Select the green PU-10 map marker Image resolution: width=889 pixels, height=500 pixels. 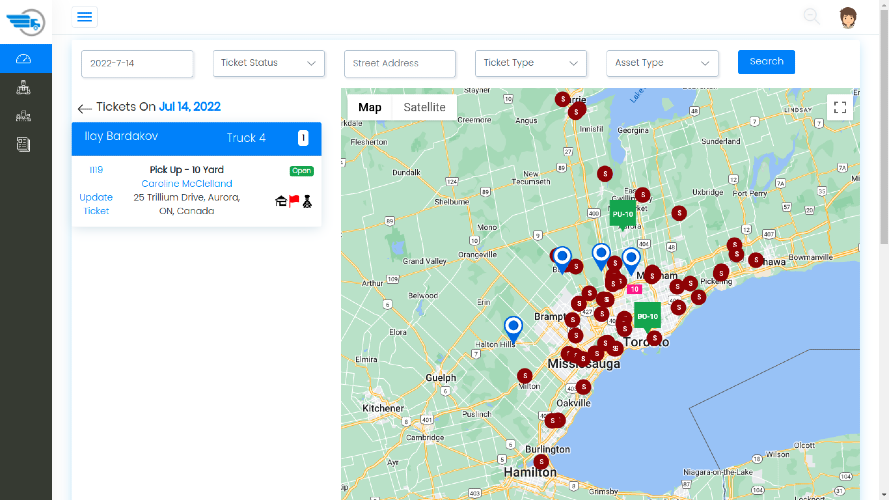(x=623, y=215)
